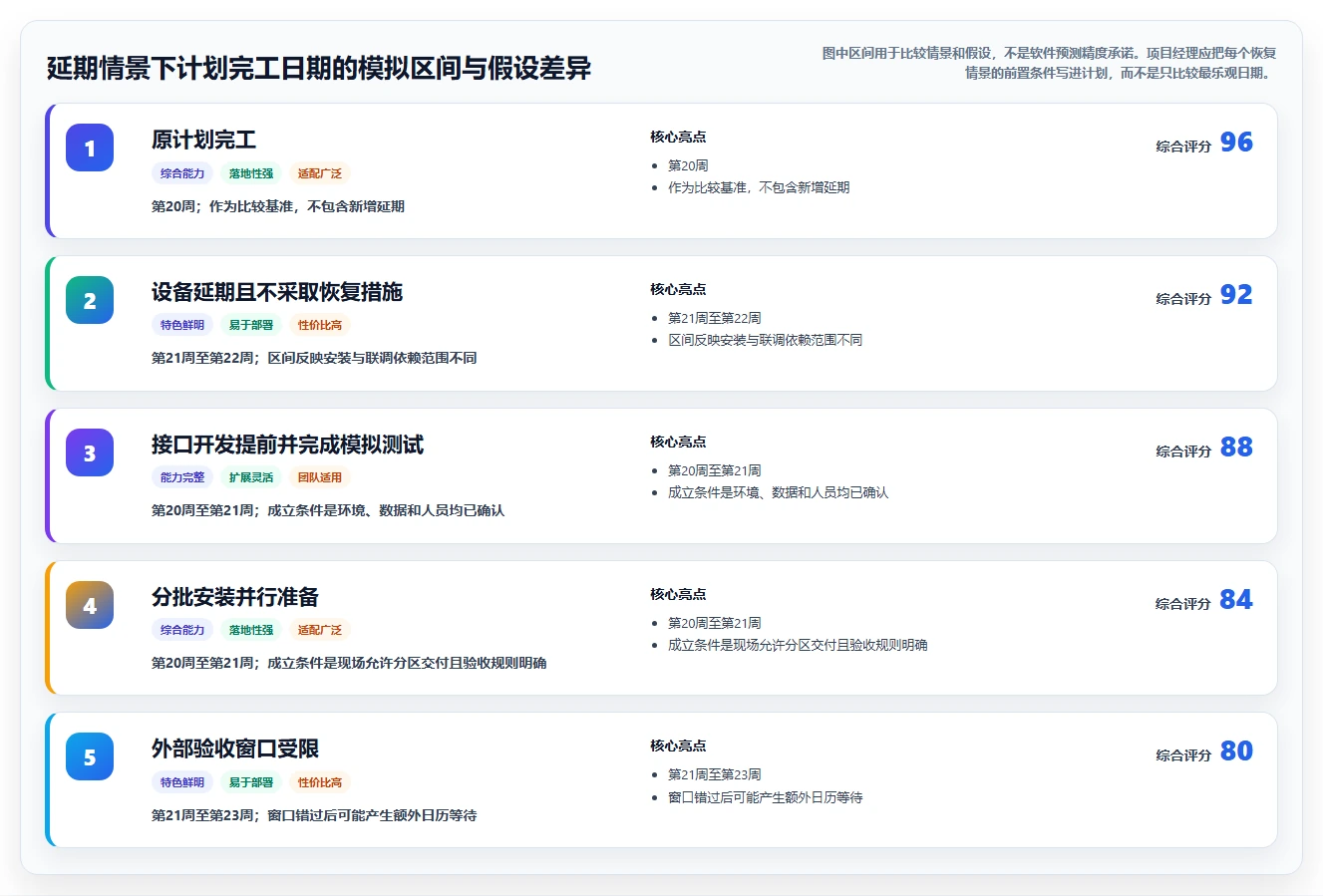Screen dimensions: 1323x896
Task: Click the 综合评分 label beside score 96
Action: point(1183,147)
